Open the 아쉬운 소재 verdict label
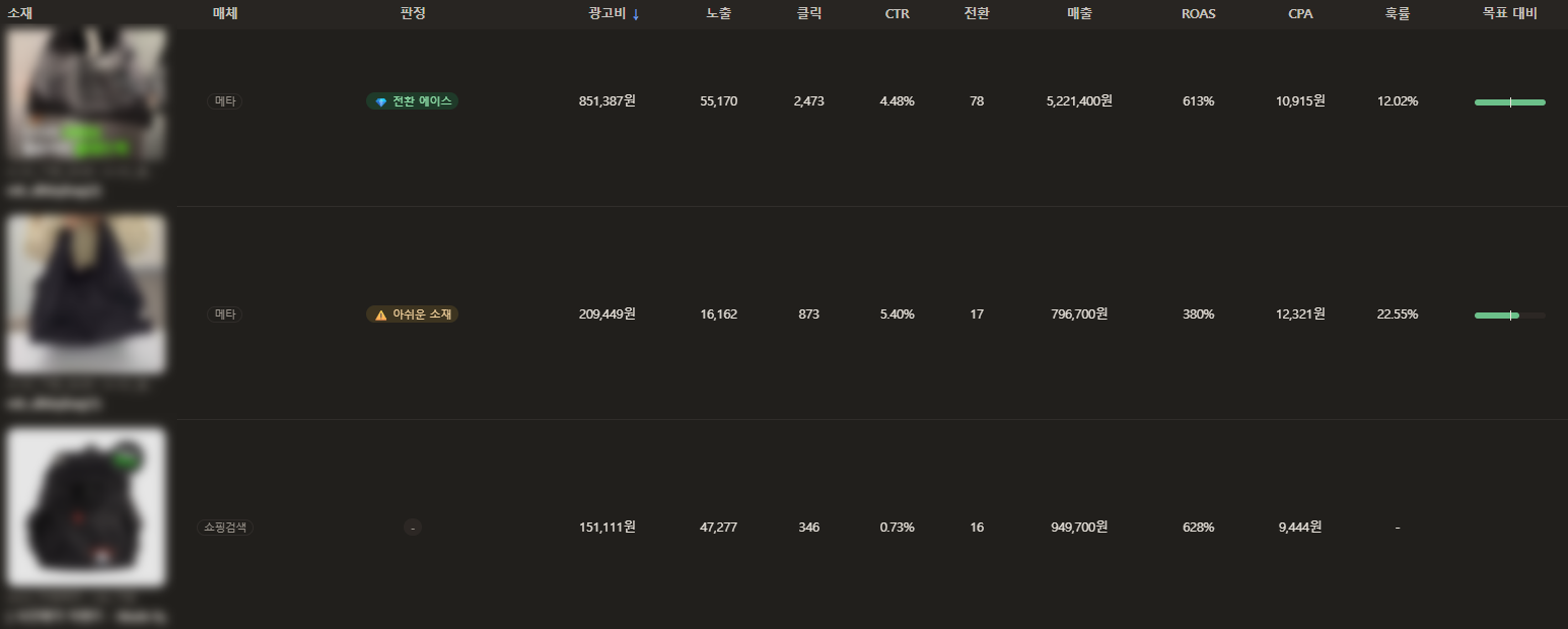1568x629 pixels. point(412,314)
